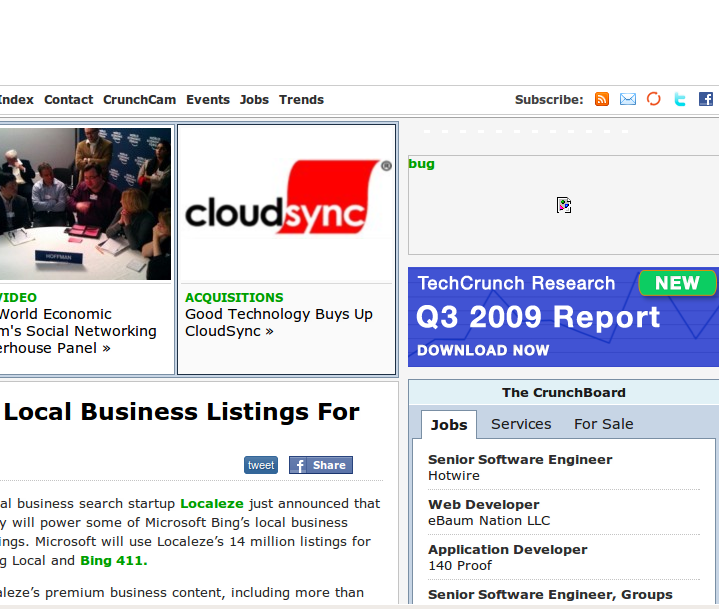The image size is (719, 609).
Task: Go to CrunchCam in the navigation
Action: 139,100
